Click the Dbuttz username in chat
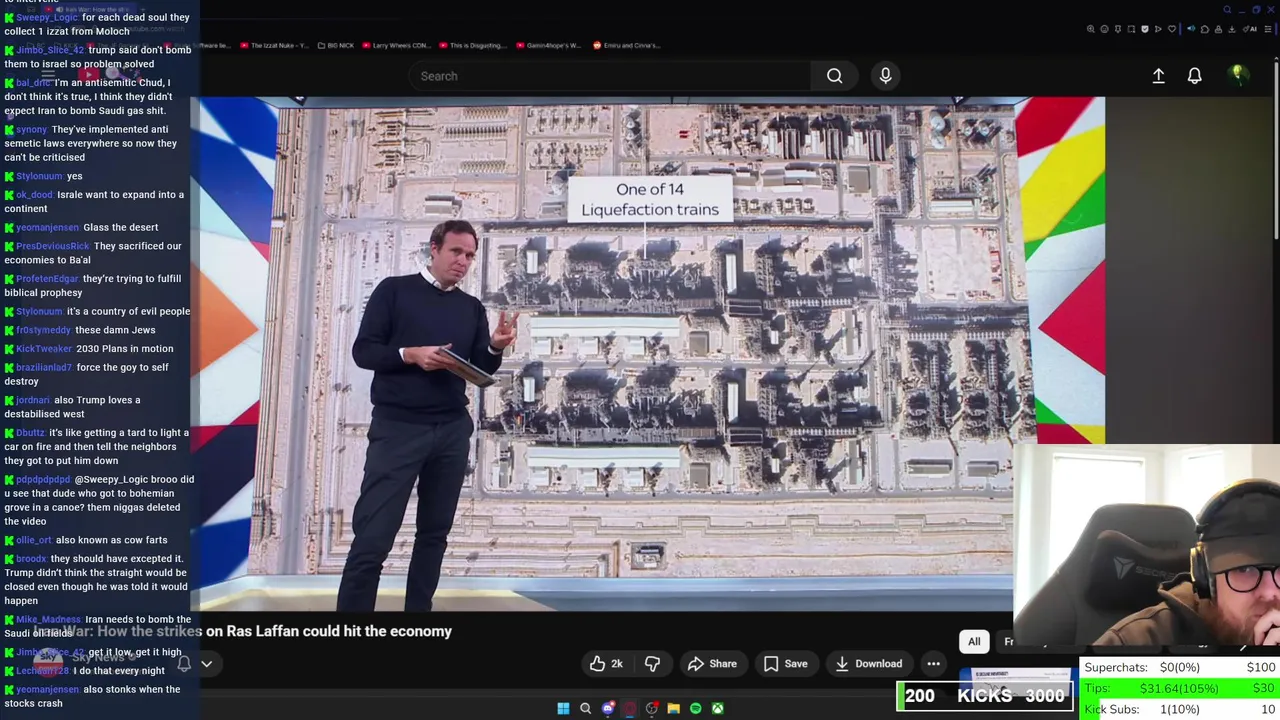This screenshot has width=1280, height=720. coord(30,433)
